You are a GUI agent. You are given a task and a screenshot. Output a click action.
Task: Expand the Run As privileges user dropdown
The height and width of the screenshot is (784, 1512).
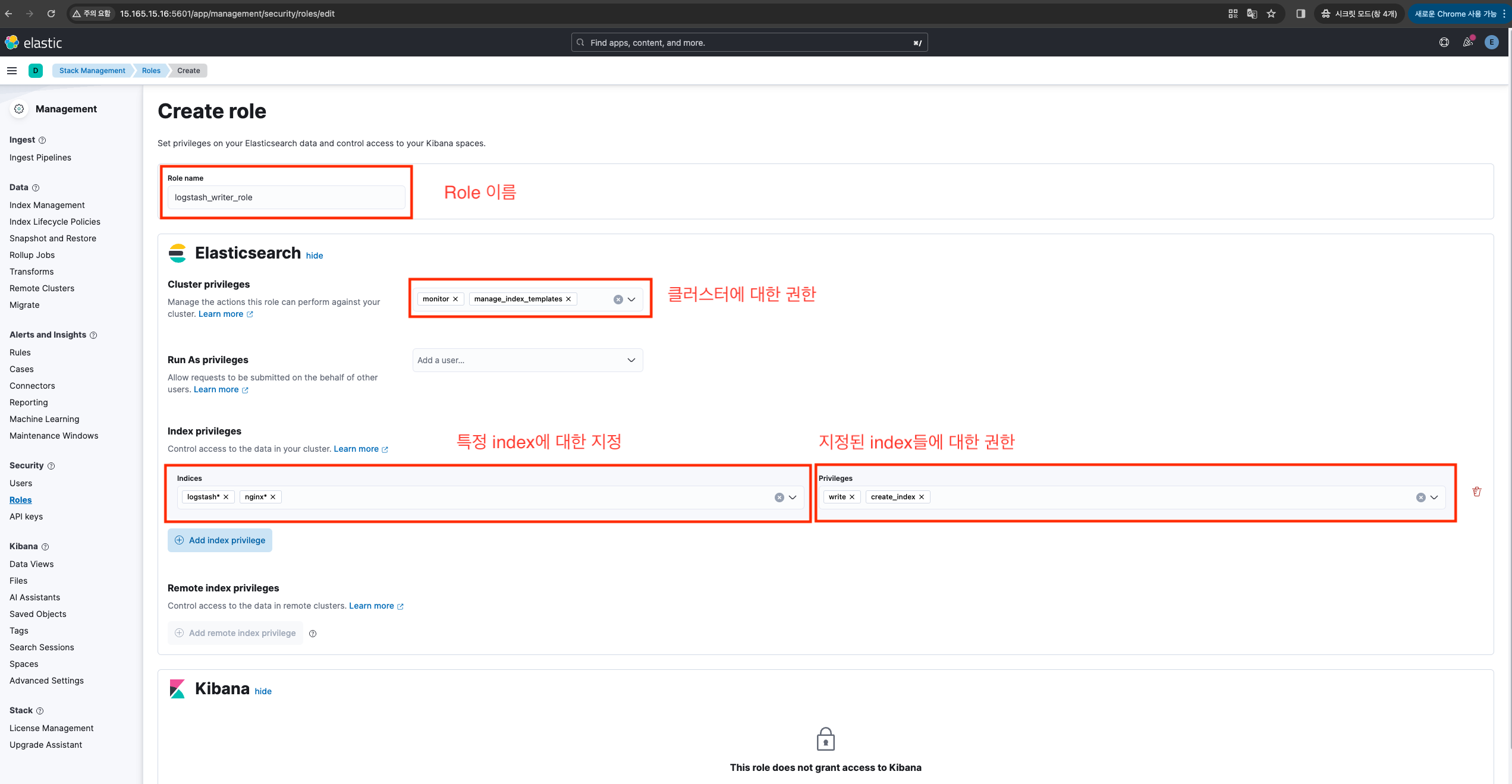[x=631, y=360]
